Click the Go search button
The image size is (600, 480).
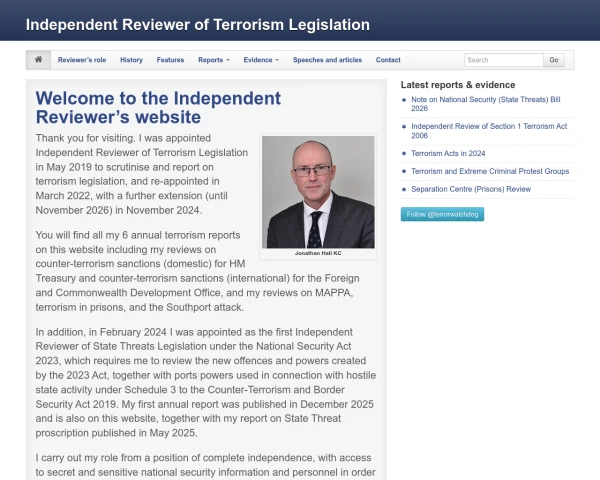coord(554,60)
